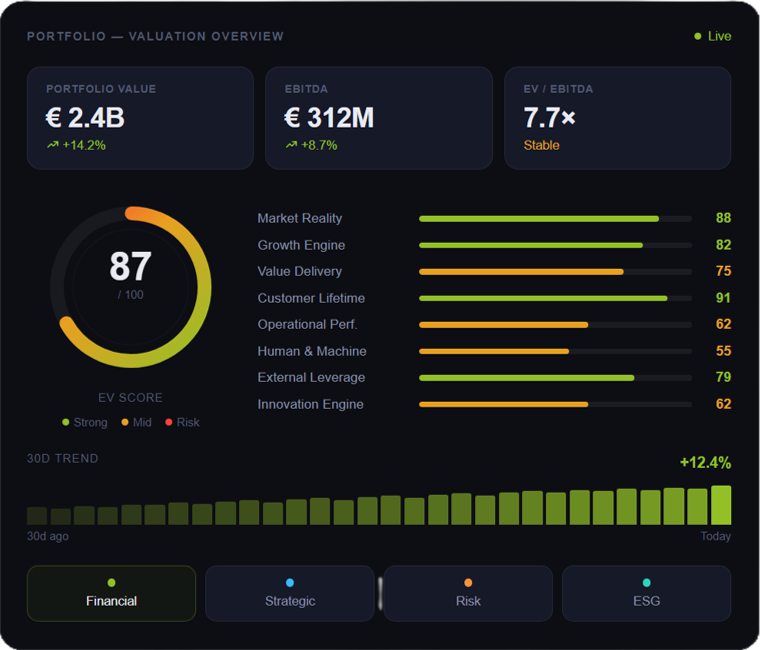Click the green Live status dot
Image resolution: width=760 pixels, height=650 pixels.
point(697,36)
